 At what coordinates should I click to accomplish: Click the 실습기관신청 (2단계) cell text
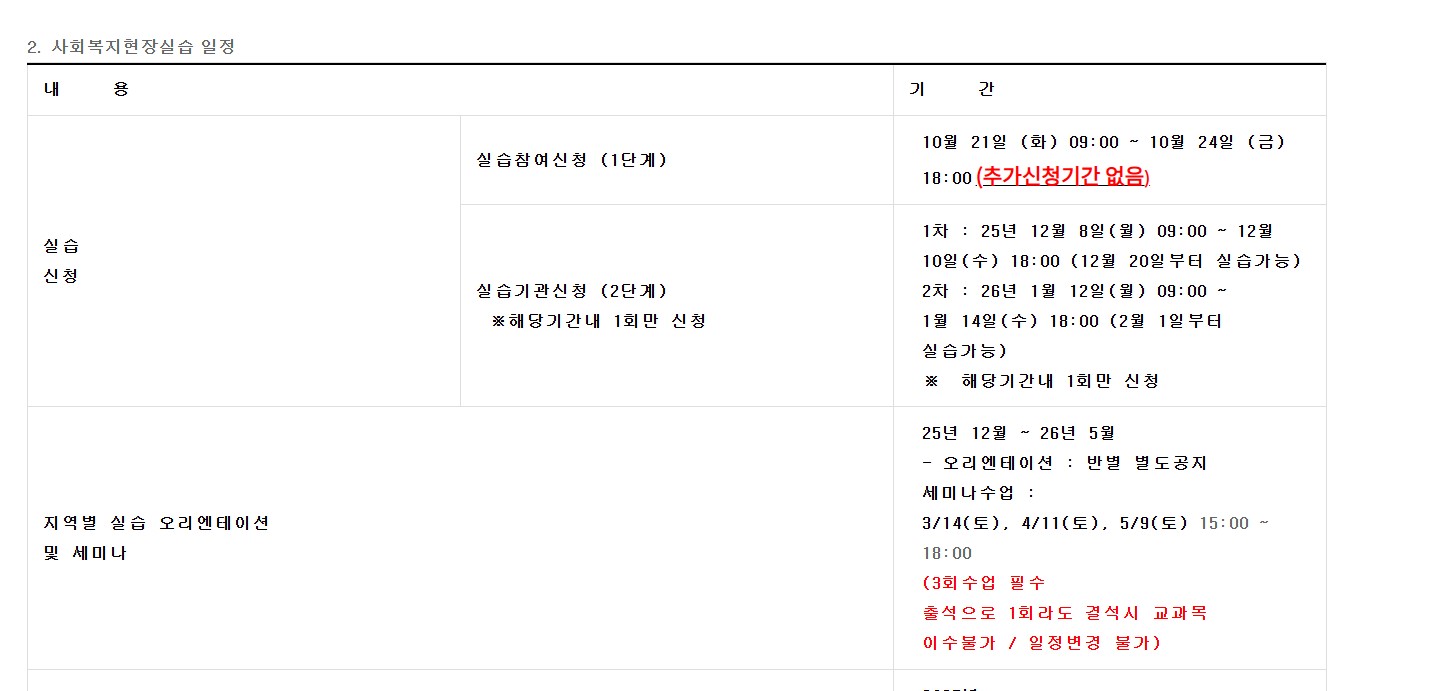[572, 291]
